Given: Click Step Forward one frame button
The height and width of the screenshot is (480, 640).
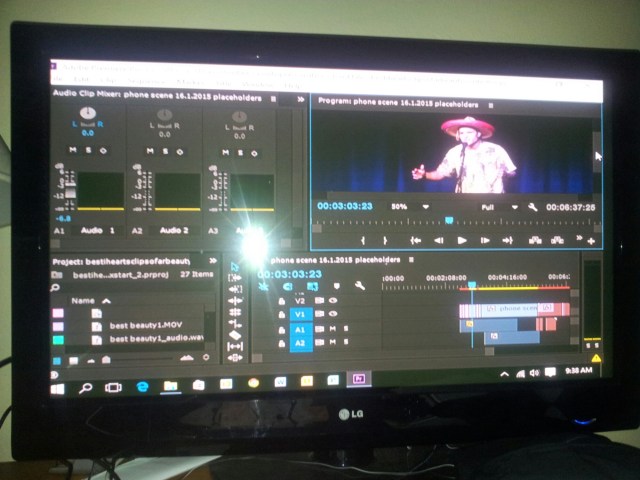Looking at the screenshot, I should 485,240.
